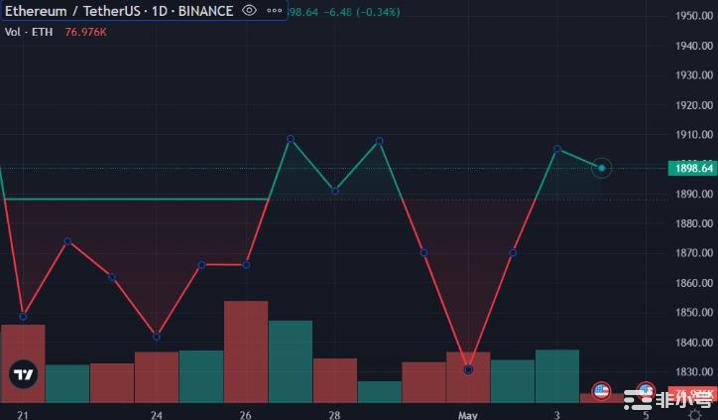Screen dimensions: 718x420
Task: Click the tallest green volume bar
Action: coord(290,360)
